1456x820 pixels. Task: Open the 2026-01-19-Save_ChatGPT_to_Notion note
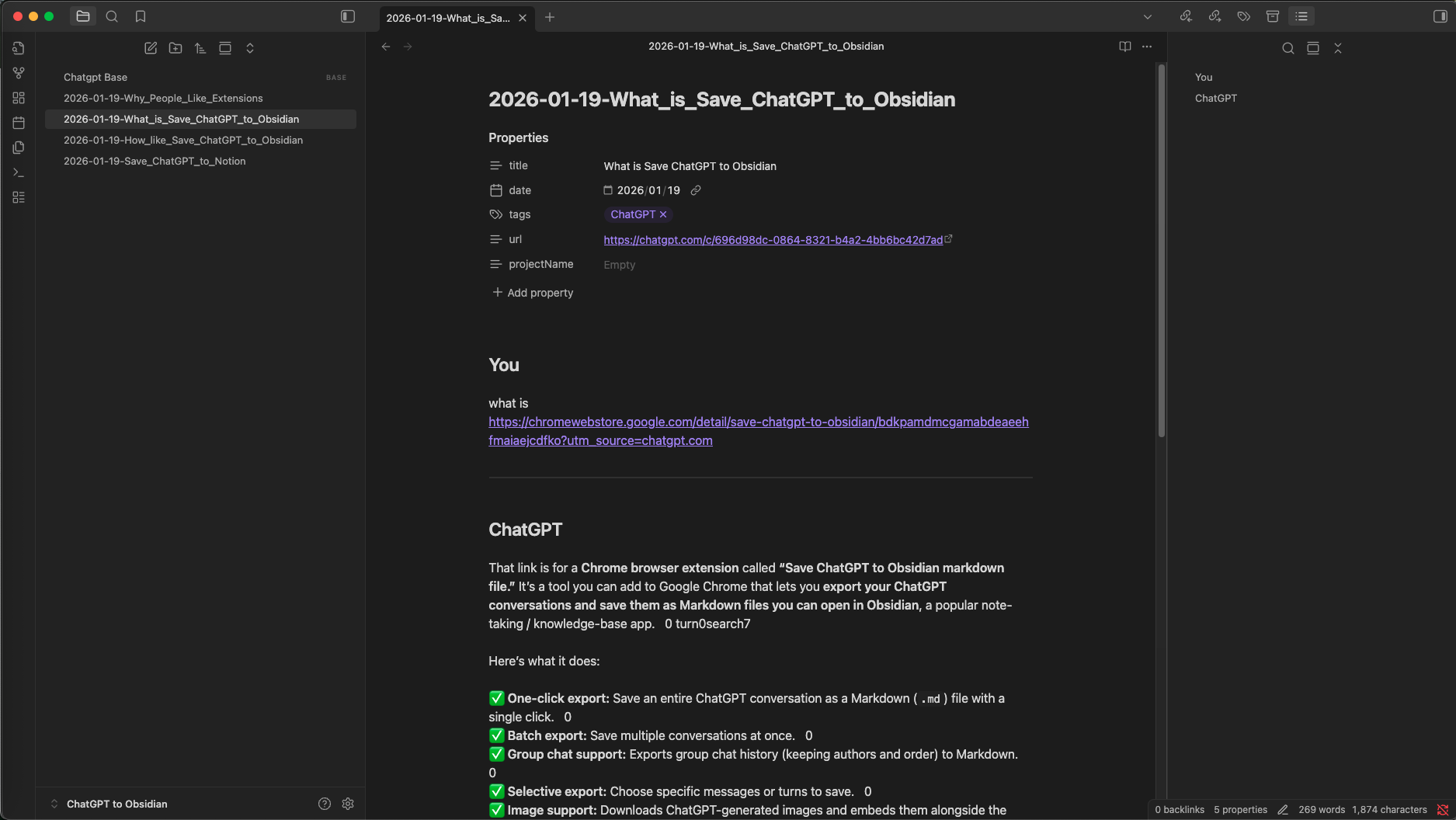[x=155, y=161]
